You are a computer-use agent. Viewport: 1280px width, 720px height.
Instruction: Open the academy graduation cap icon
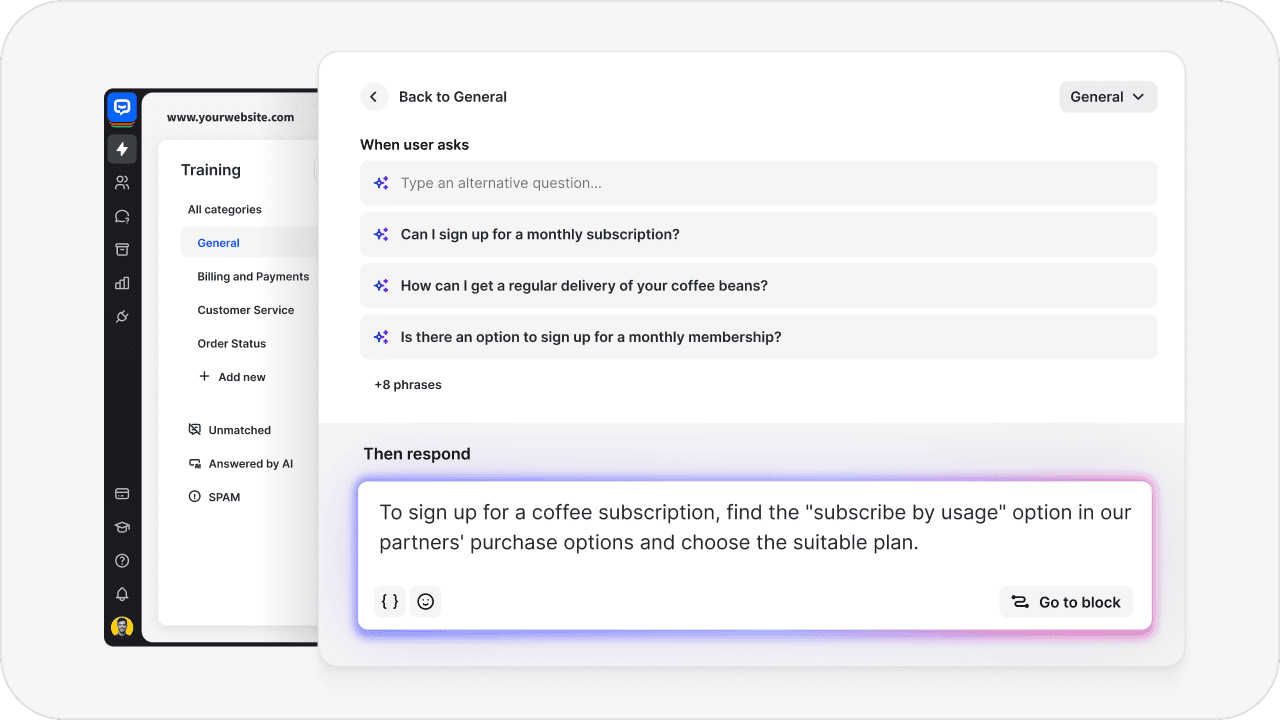[x=121, y=527]
